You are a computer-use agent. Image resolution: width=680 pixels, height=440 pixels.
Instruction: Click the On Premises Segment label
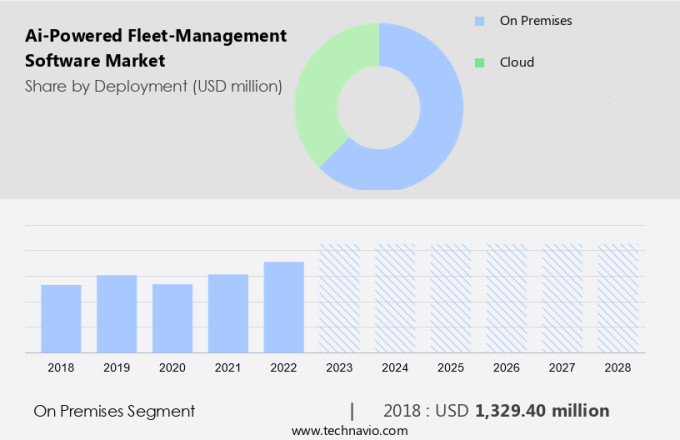point(114,411)
